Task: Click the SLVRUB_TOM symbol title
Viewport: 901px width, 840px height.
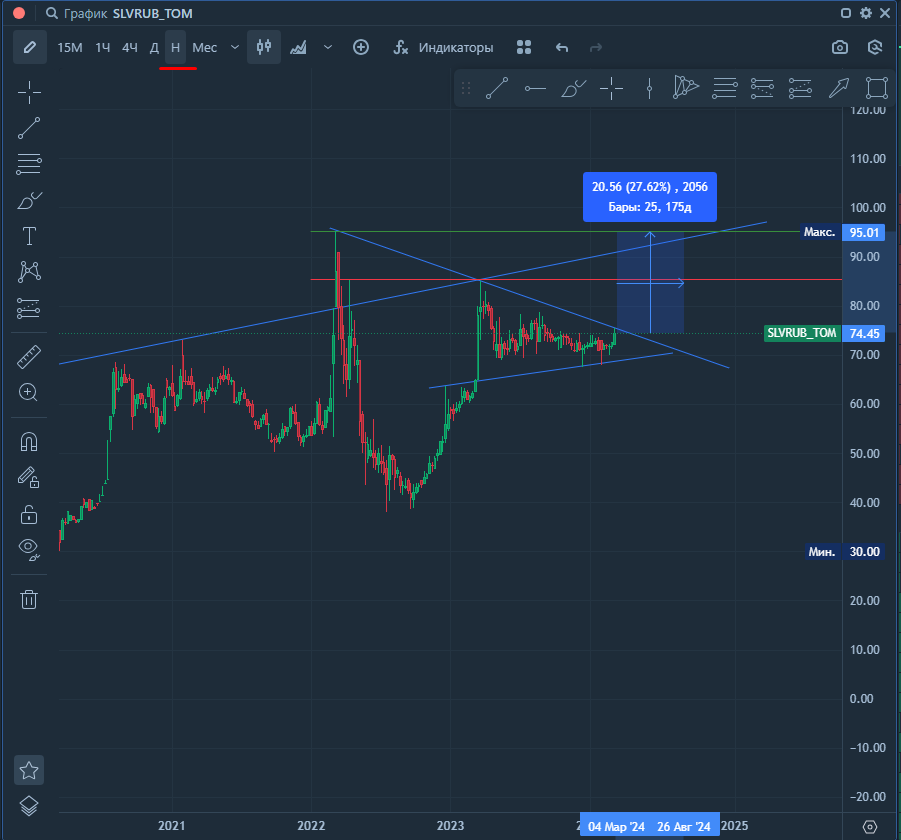Action: 152,14
